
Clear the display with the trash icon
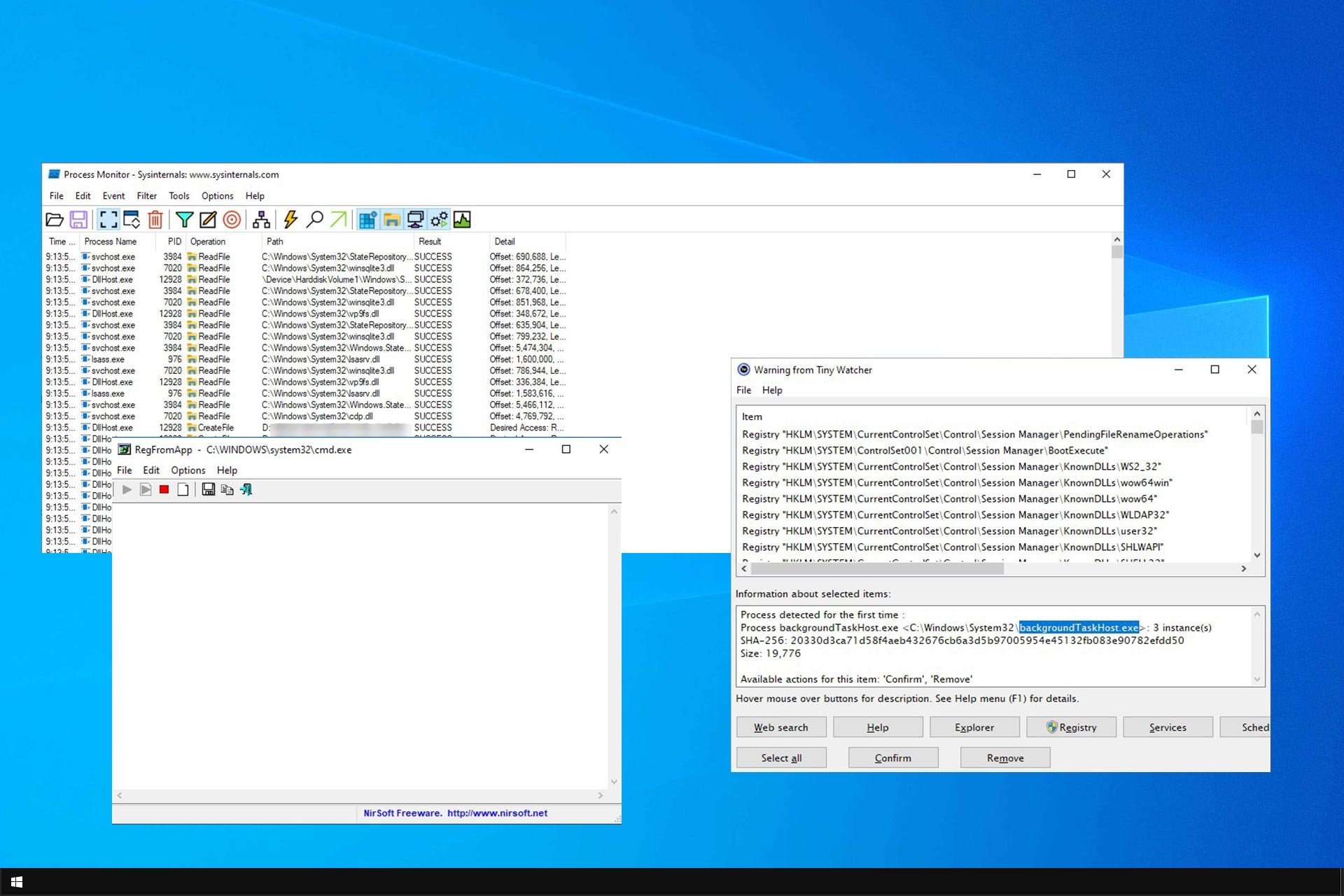[x=155, y=220]
